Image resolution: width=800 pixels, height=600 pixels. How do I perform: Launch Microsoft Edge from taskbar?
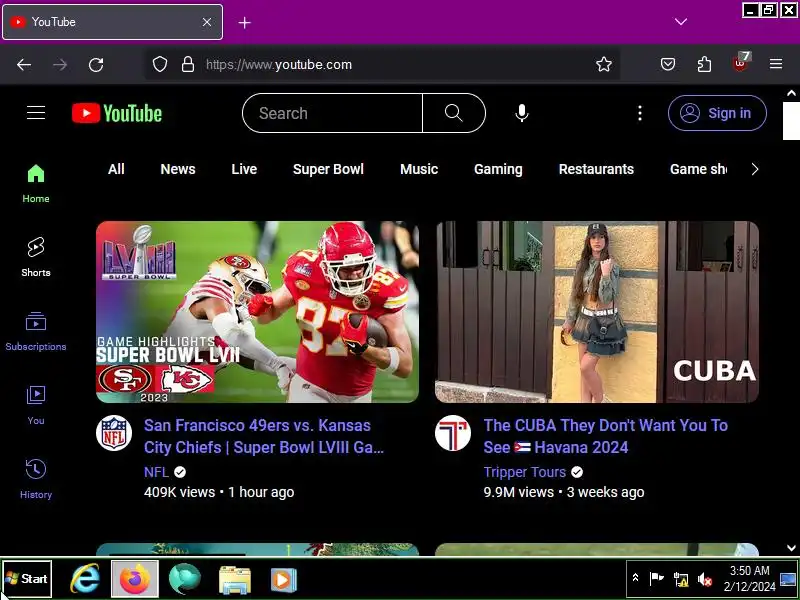[x=185, y=579]
